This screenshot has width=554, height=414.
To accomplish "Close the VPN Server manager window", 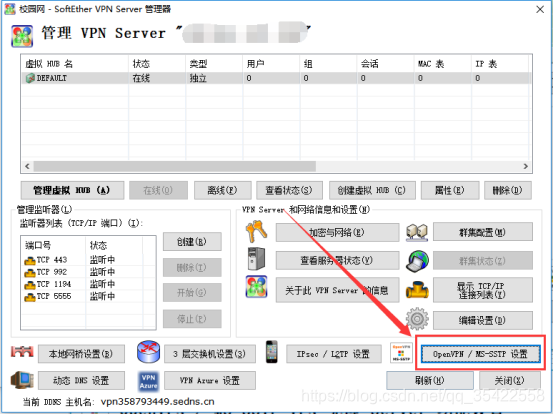I will click(540, 9).
